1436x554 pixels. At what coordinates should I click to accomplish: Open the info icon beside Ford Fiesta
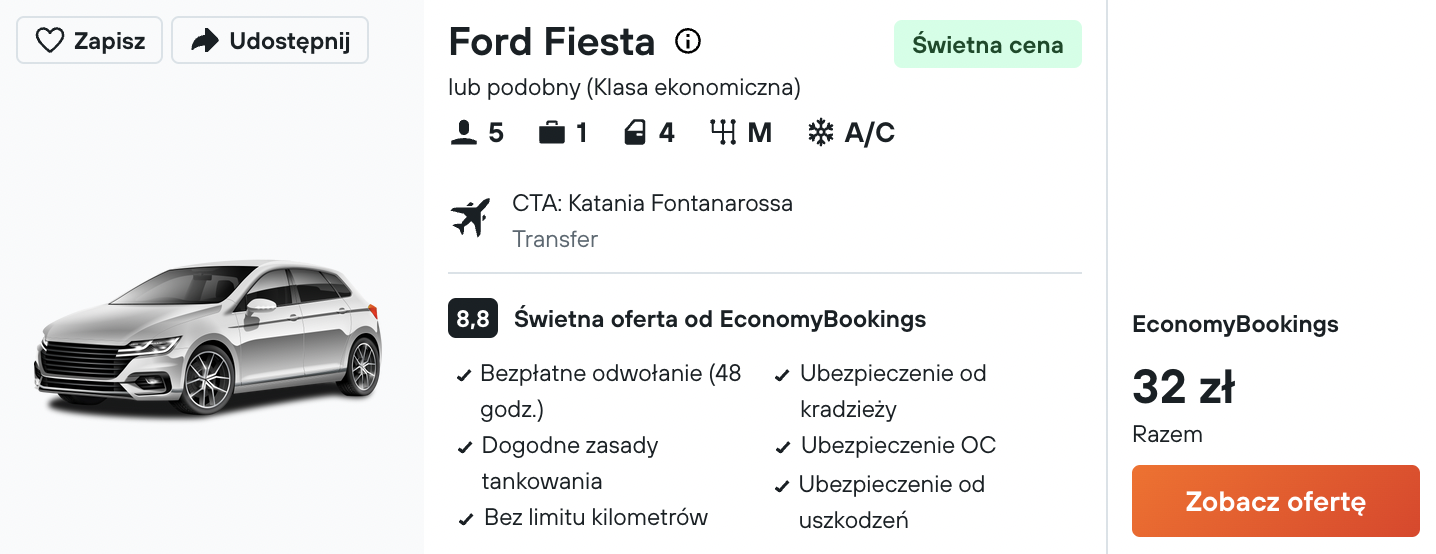tap(688, 41)
